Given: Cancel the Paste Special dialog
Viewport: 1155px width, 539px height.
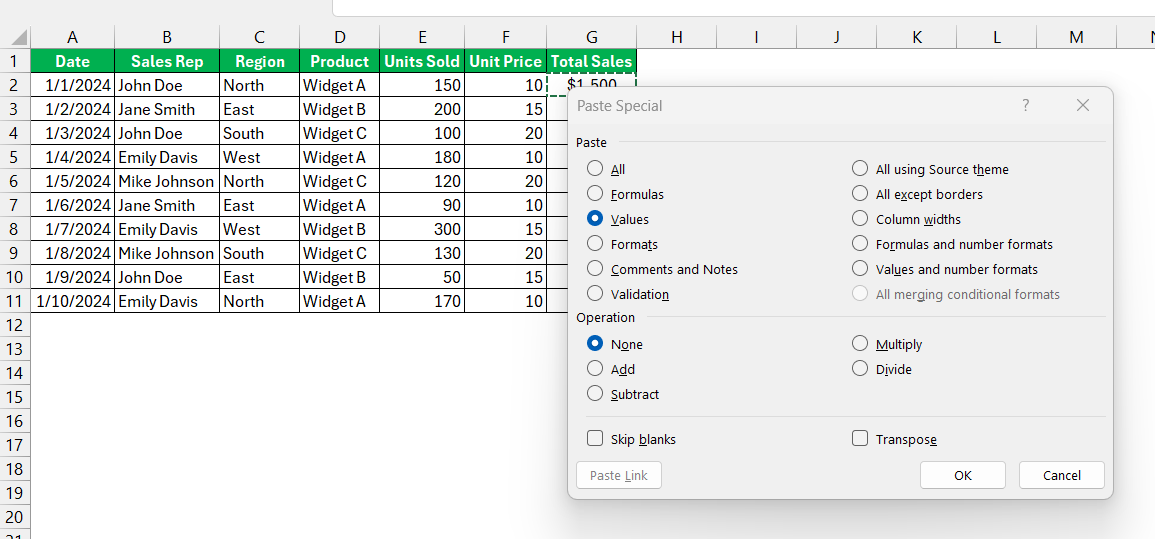Looking at the screenshot, I should pos(1061,475).
